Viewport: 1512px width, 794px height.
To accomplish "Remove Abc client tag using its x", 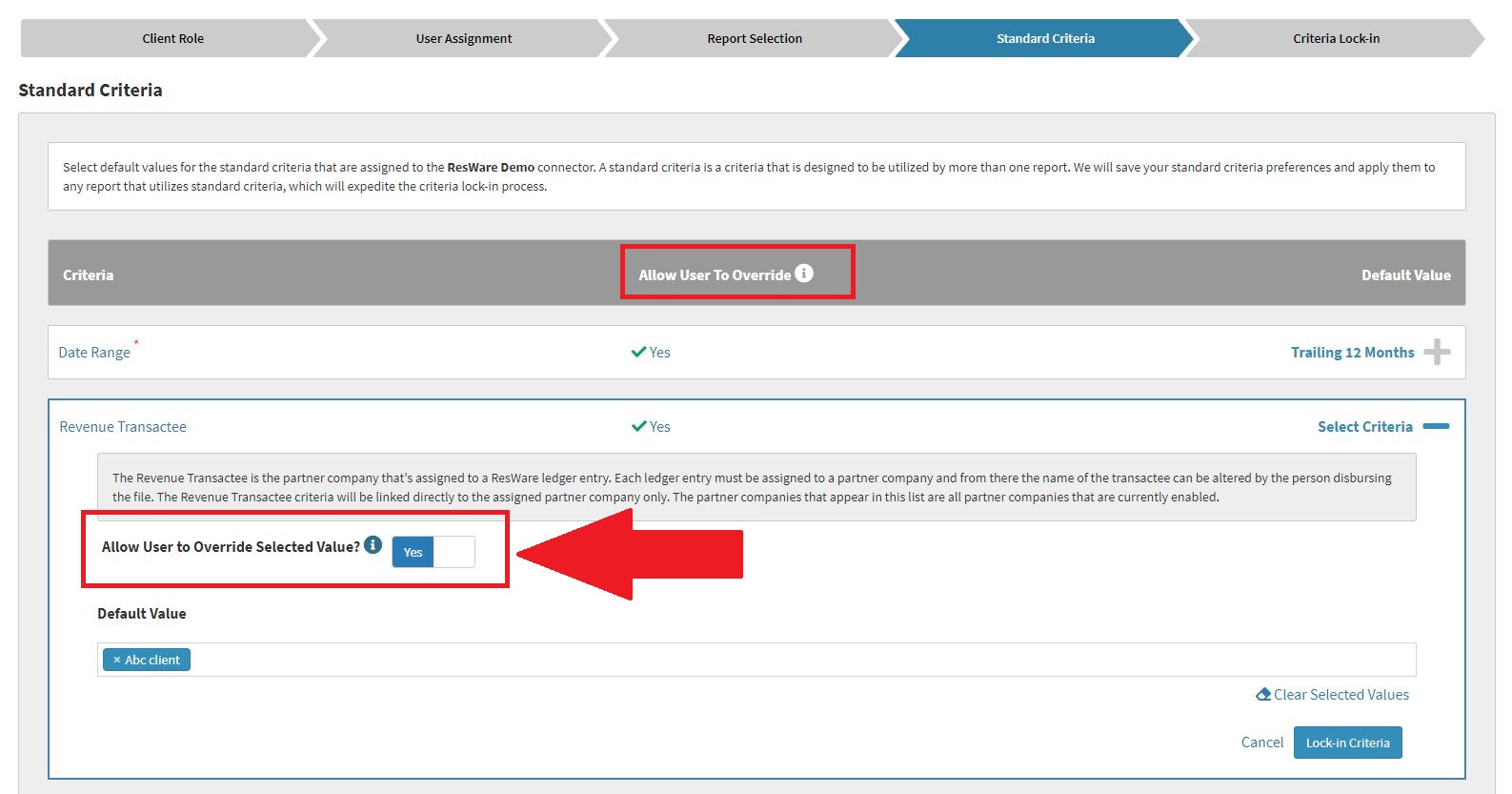I will coord(117,660).
